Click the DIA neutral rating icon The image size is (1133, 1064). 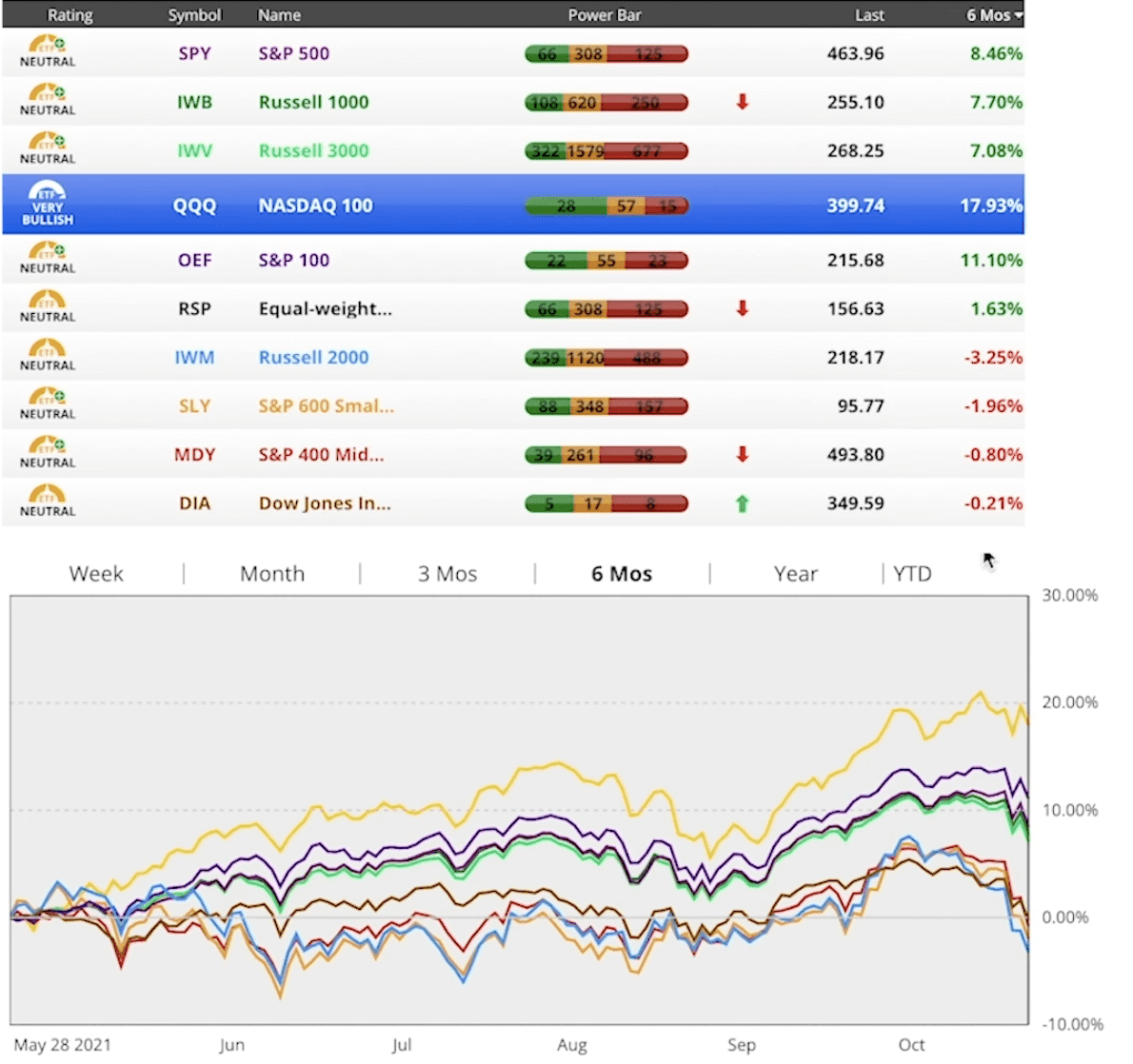click(47, 500)
